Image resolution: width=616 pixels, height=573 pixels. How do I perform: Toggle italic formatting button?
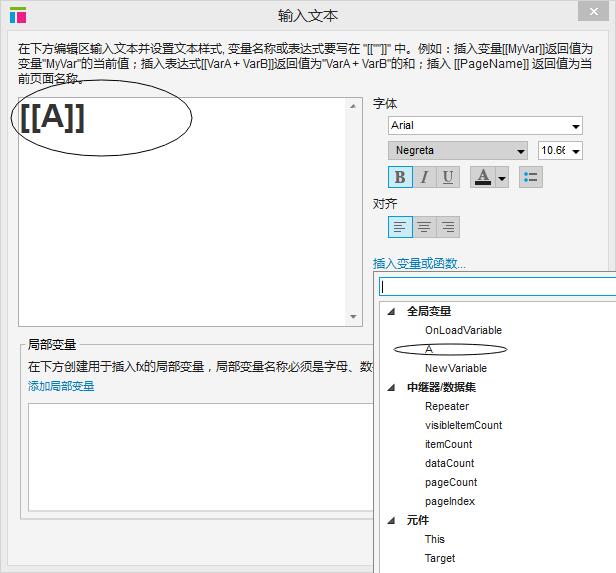tap(424, 177)
